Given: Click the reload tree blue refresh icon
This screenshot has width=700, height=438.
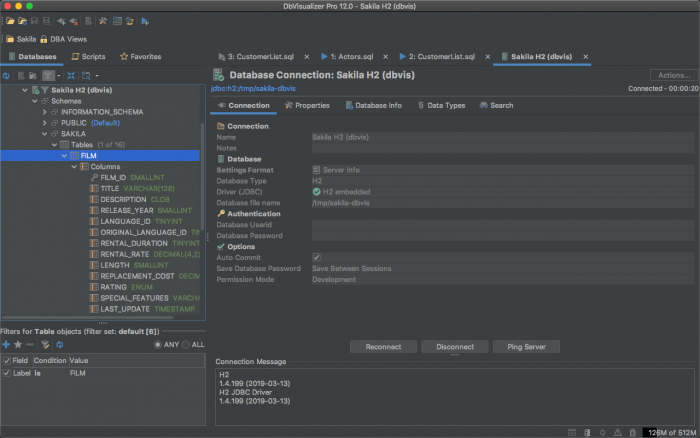Looking at the screenshot, I should [x=6, y=75].
